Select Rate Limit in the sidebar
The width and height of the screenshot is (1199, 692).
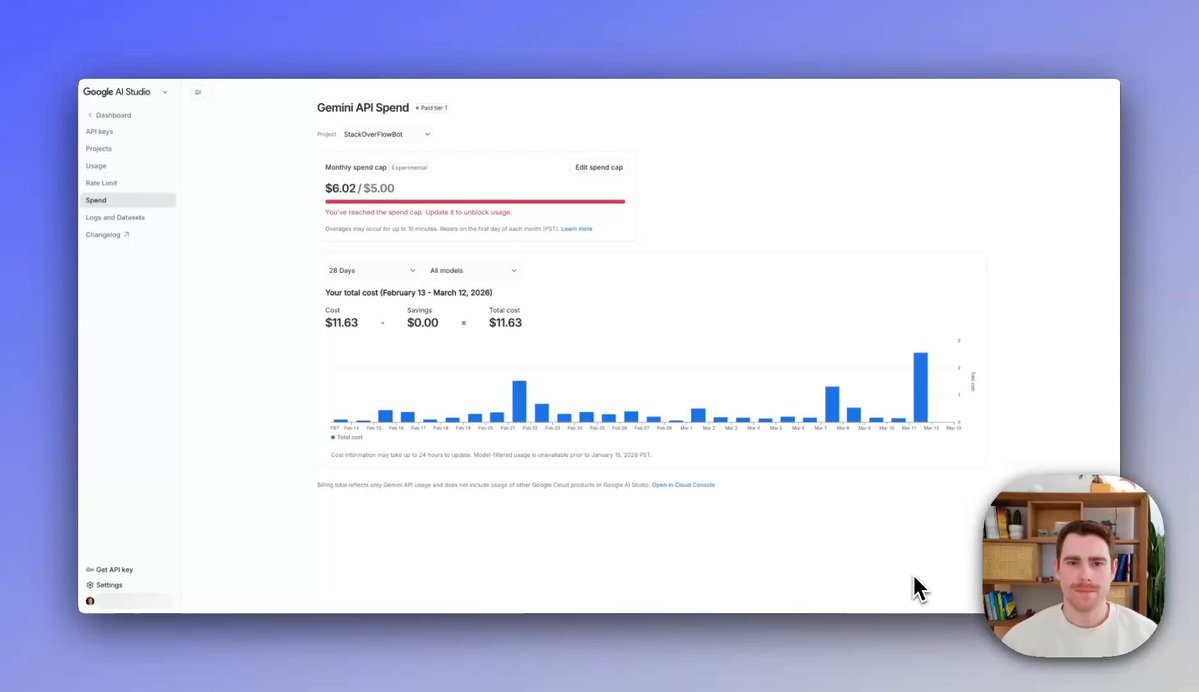point(101,184)
